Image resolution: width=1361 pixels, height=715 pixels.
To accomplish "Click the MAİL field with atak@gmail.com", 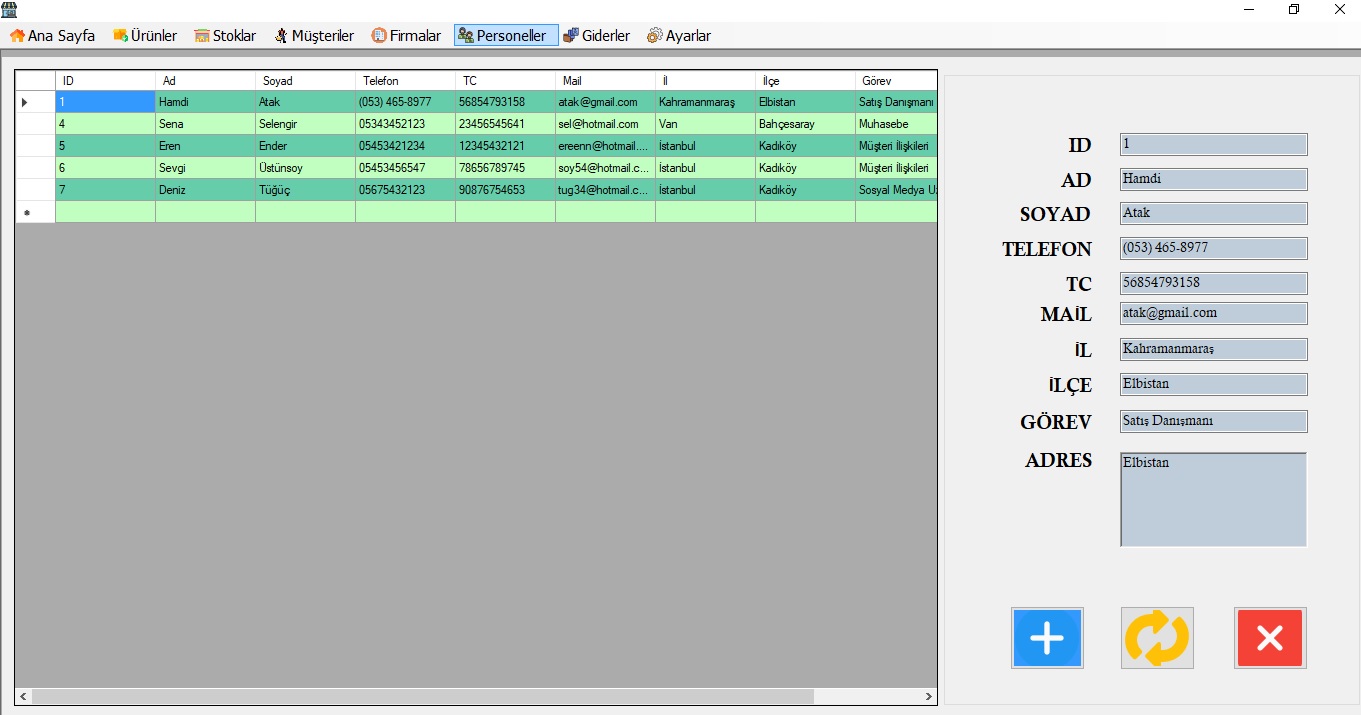I will 1213,313.
